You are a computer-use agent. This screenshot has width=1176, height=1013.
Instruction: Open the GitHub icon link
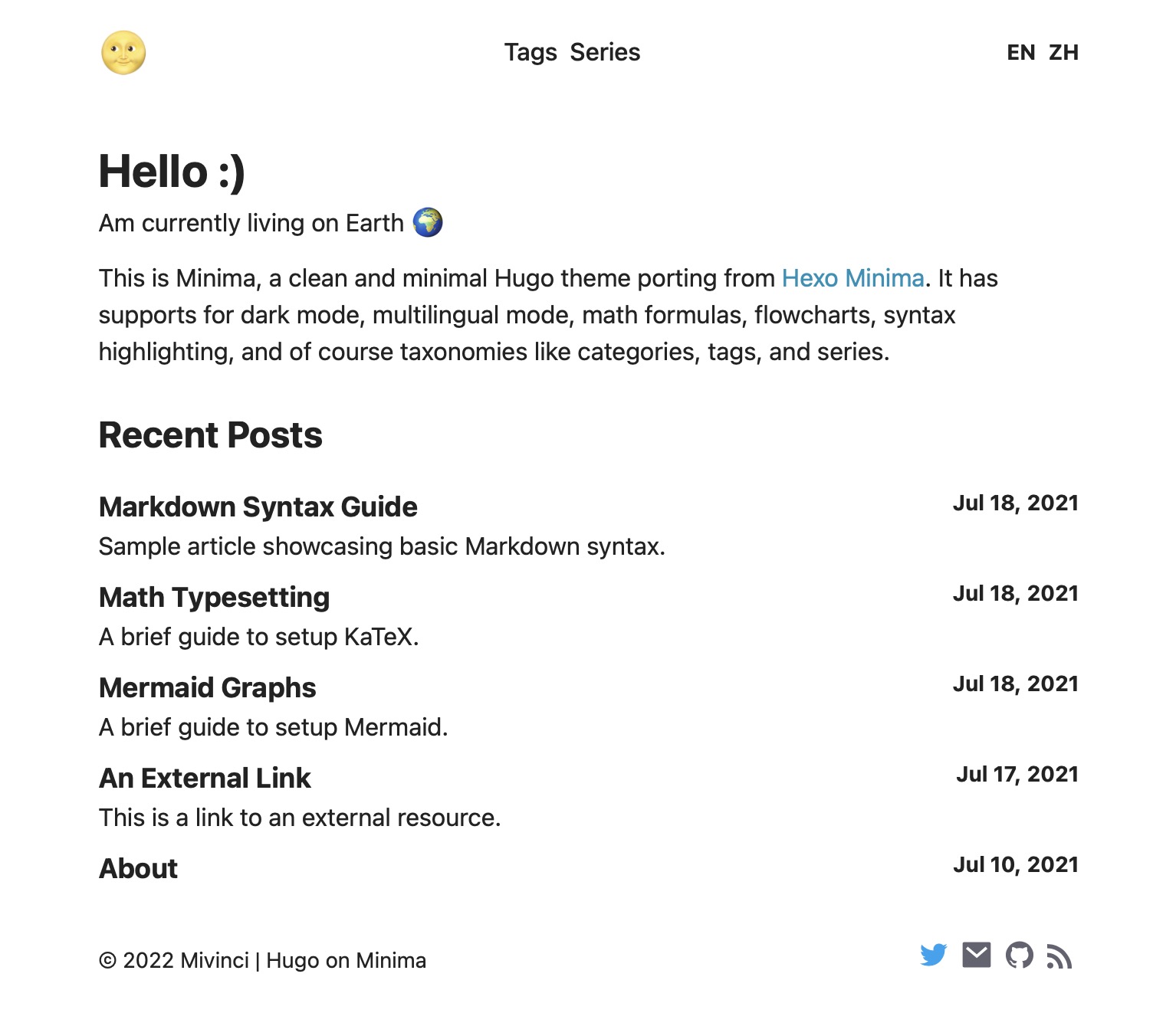[1020, 956]
